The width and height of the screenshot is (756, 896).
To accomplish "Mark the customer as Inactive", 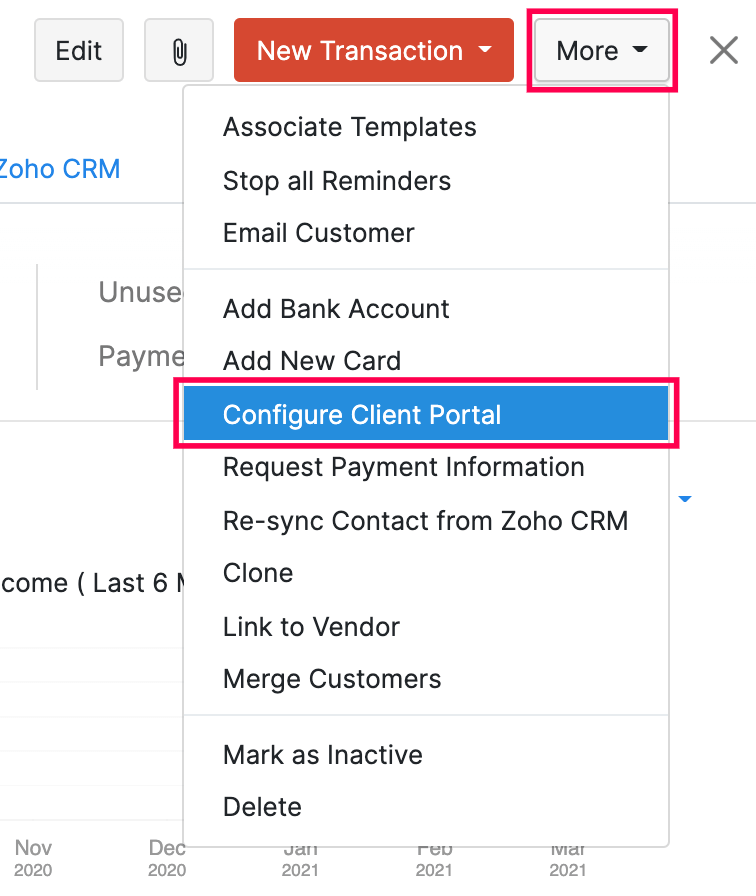I will [322, 756].
